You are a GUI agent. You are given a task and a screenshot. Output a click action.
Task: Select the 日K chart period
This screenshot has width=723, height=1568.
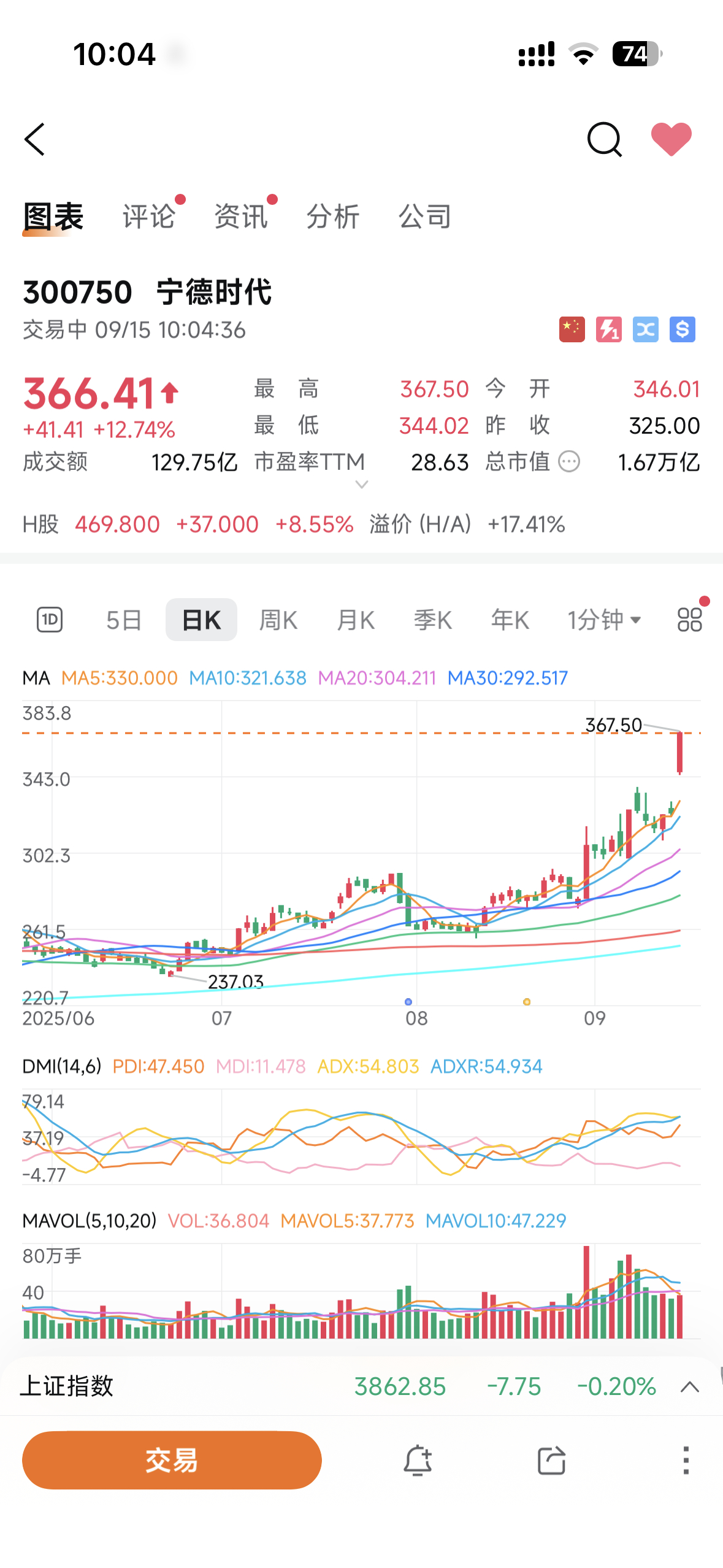[x=201, y=620]
